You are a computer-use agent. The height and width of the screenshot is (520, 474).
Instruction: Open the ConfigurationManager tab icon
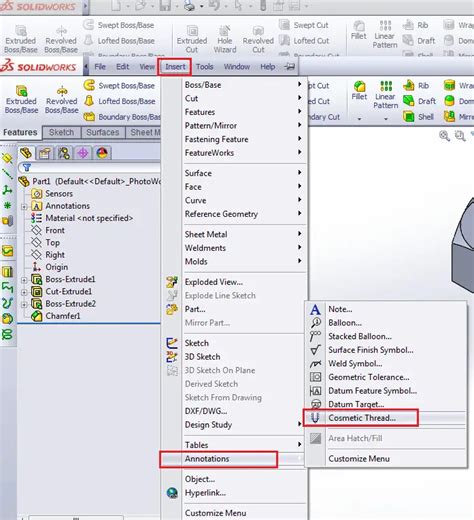tap(64, 153)
